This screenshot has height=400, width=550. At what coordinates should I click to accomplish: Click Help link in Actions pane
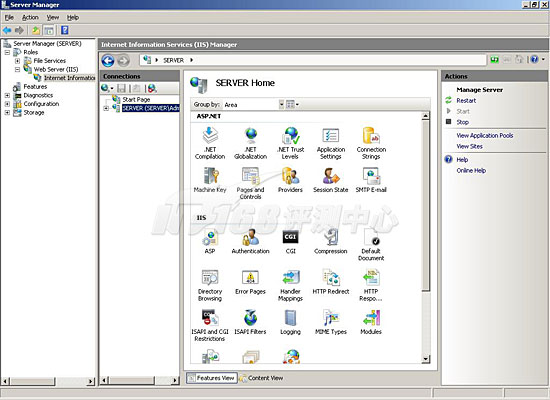[x=462, y=160]
